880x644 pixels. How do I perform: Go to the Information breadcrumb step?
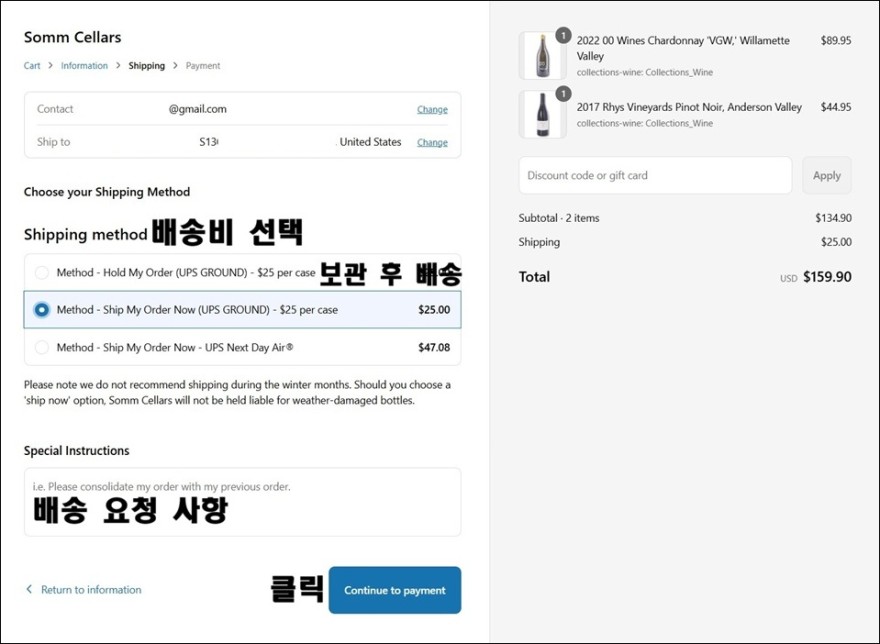84,66
